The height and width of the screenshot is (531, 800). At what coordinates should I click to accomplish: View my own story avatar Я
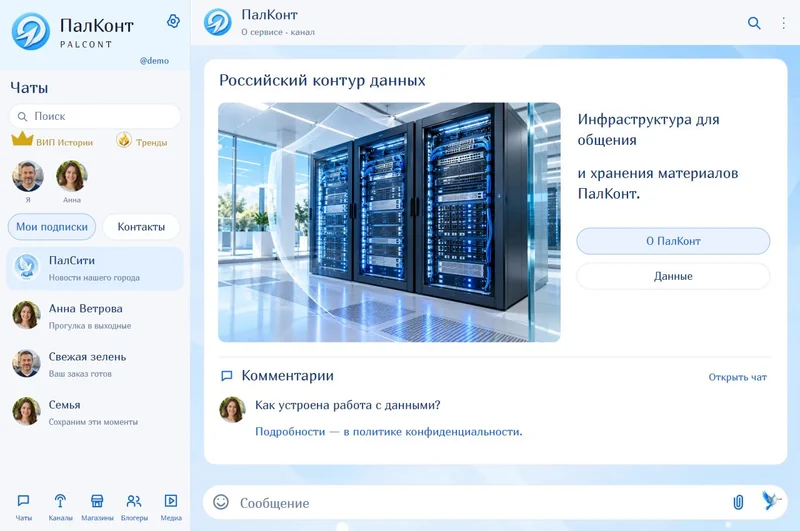(x=28, y=176)
